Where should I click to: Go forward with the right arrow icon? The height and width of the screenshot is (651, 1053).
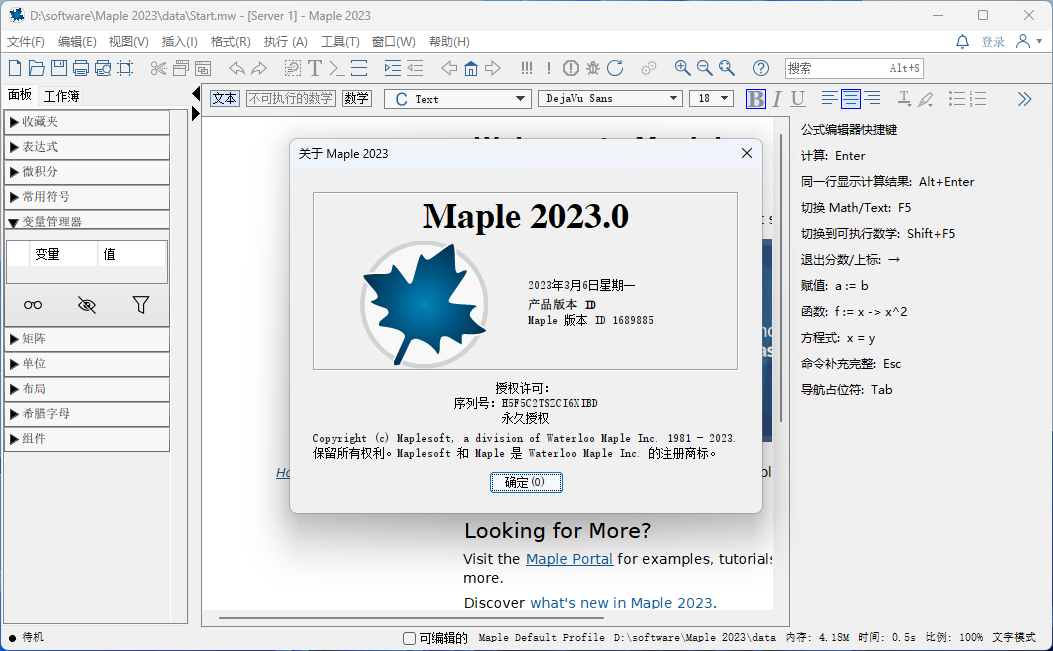pos(493,68)
